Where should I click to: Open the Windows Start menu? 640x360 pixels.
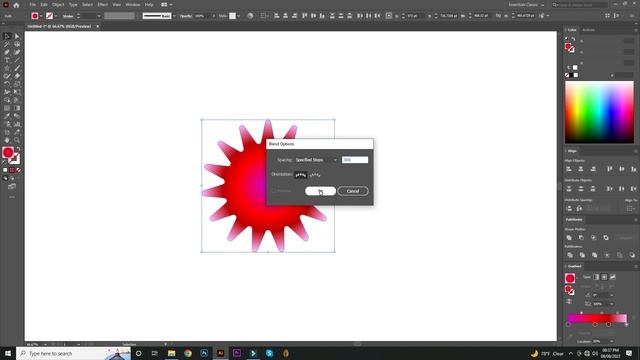tap(8, 353)
